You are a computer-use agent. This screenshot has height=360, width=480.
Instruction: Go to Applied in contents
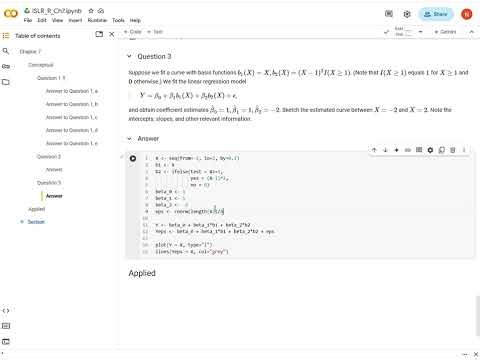(x=37, y=209)
